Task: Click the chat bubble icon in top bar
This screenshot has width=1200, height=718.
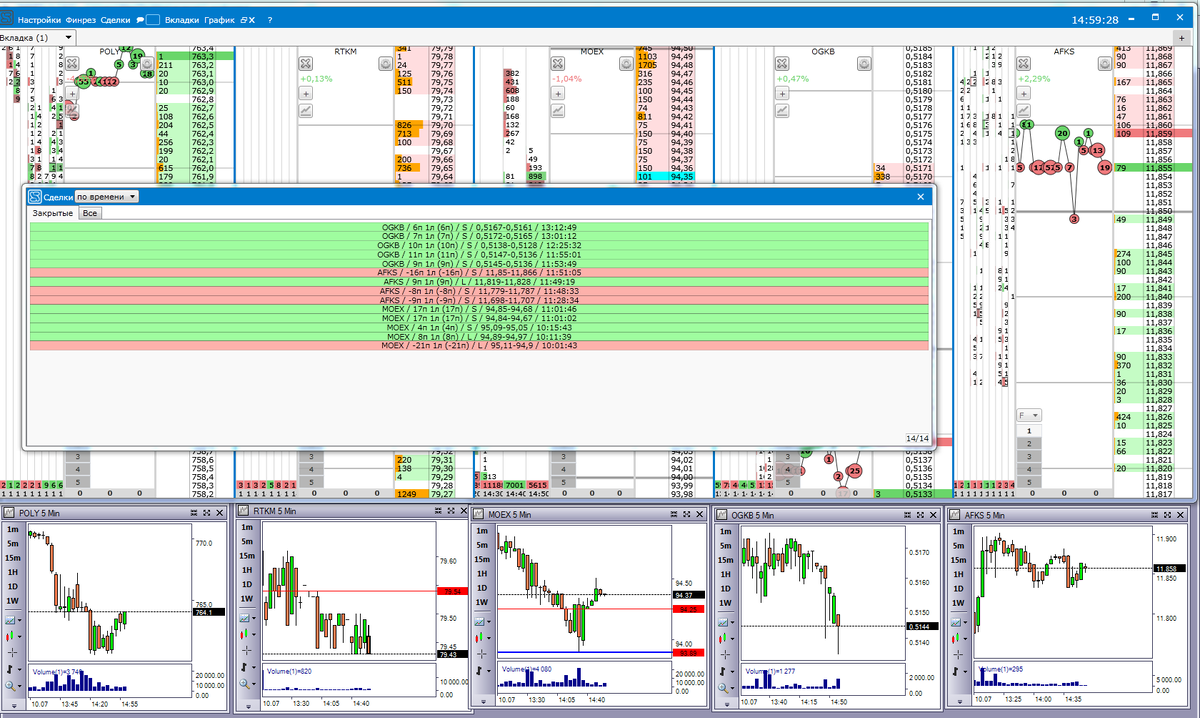Action: pos(141,20)
